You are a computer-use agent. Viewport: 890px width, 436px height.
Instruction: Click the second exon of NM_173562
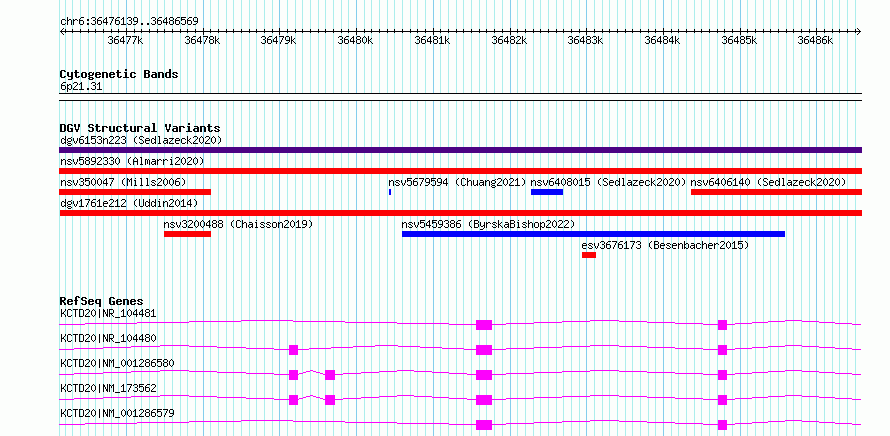point(330,400)
